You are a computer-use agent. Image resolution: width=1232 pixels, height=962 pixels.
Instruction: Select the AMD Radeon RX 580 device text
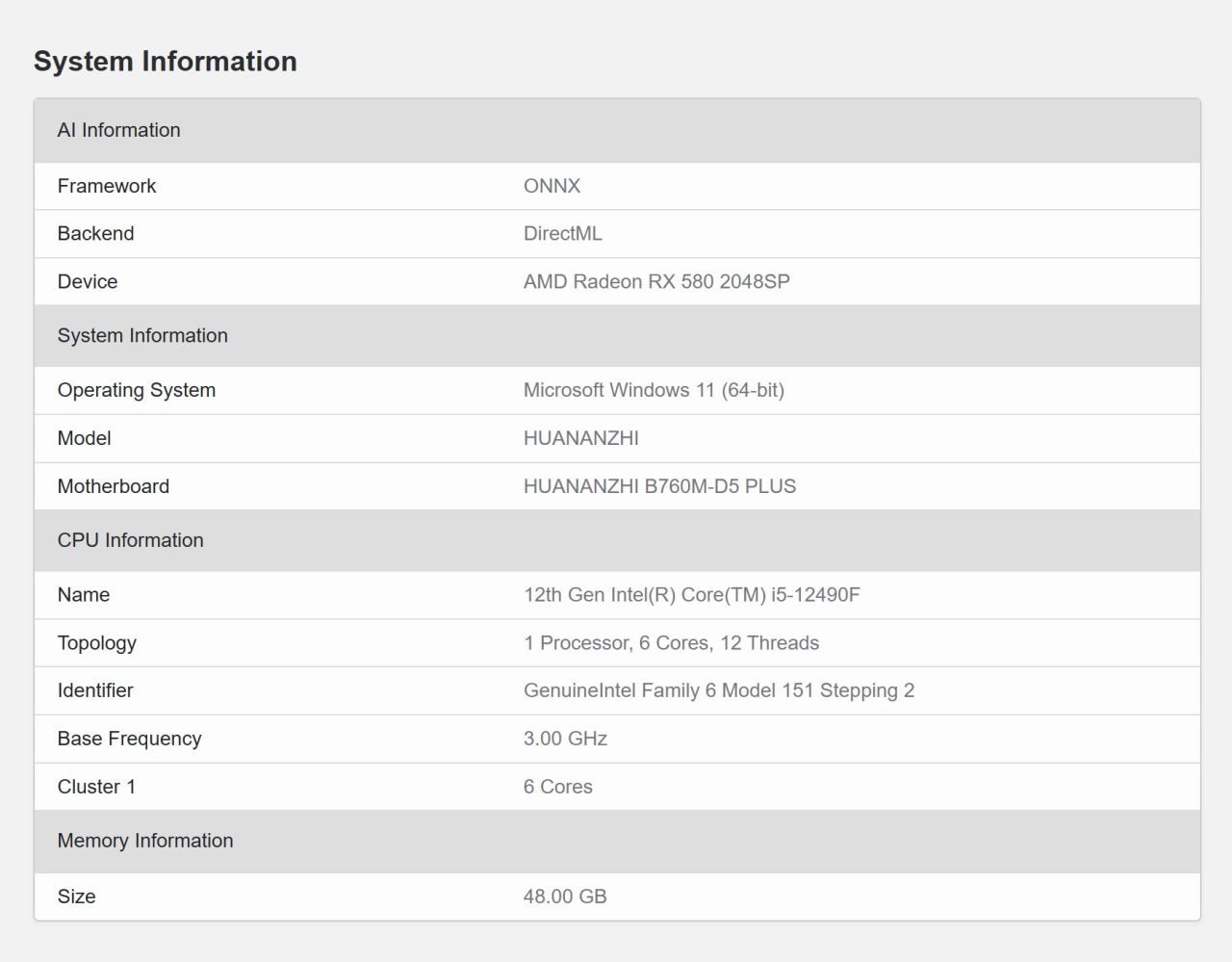(655, 281)
